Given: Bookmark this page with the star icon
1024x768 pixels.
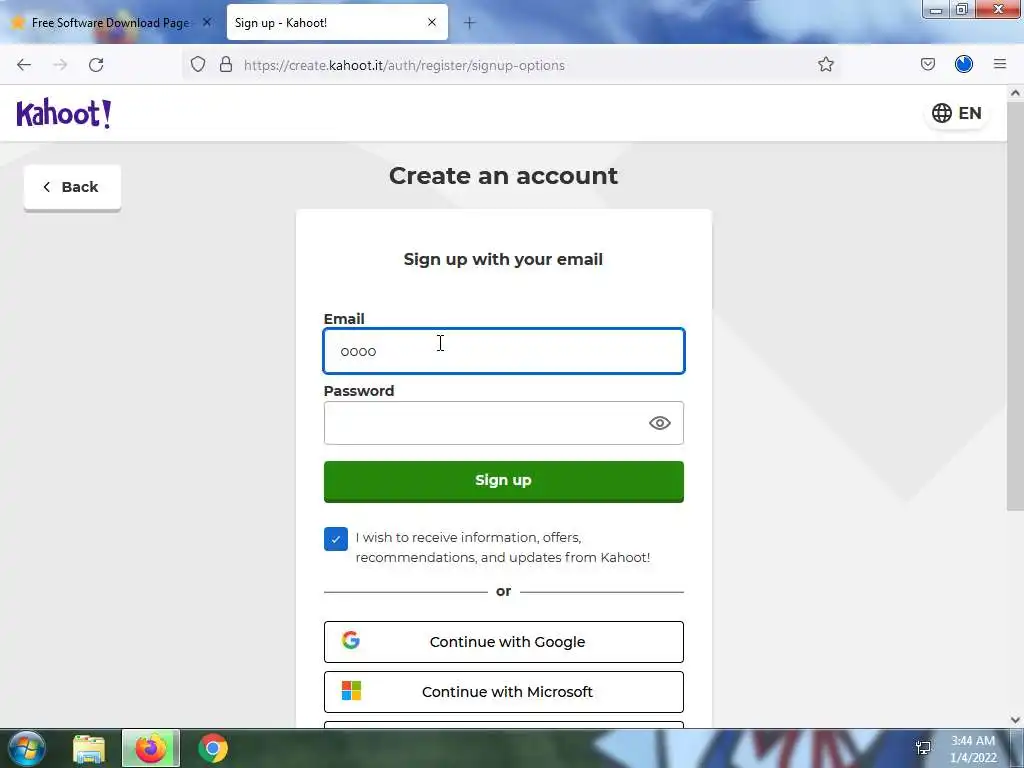Looking at the screenshot, I should point(825,64).
